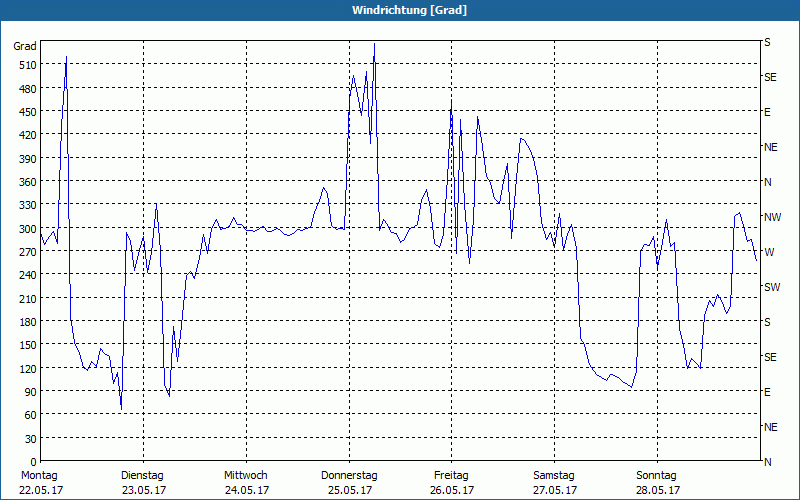Click the date 26.05.17

(452, 490)
